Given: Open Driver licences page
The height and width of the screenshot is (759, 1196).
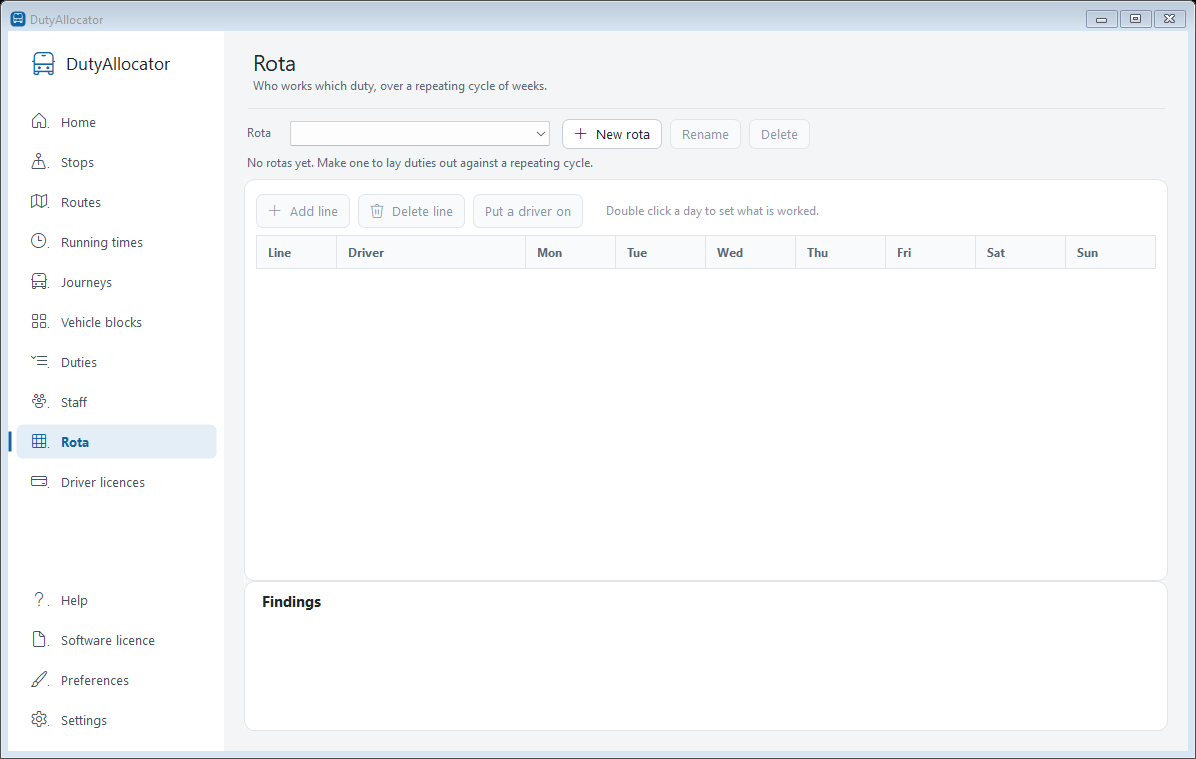Looking at the screenshot, I should point(117,482).
